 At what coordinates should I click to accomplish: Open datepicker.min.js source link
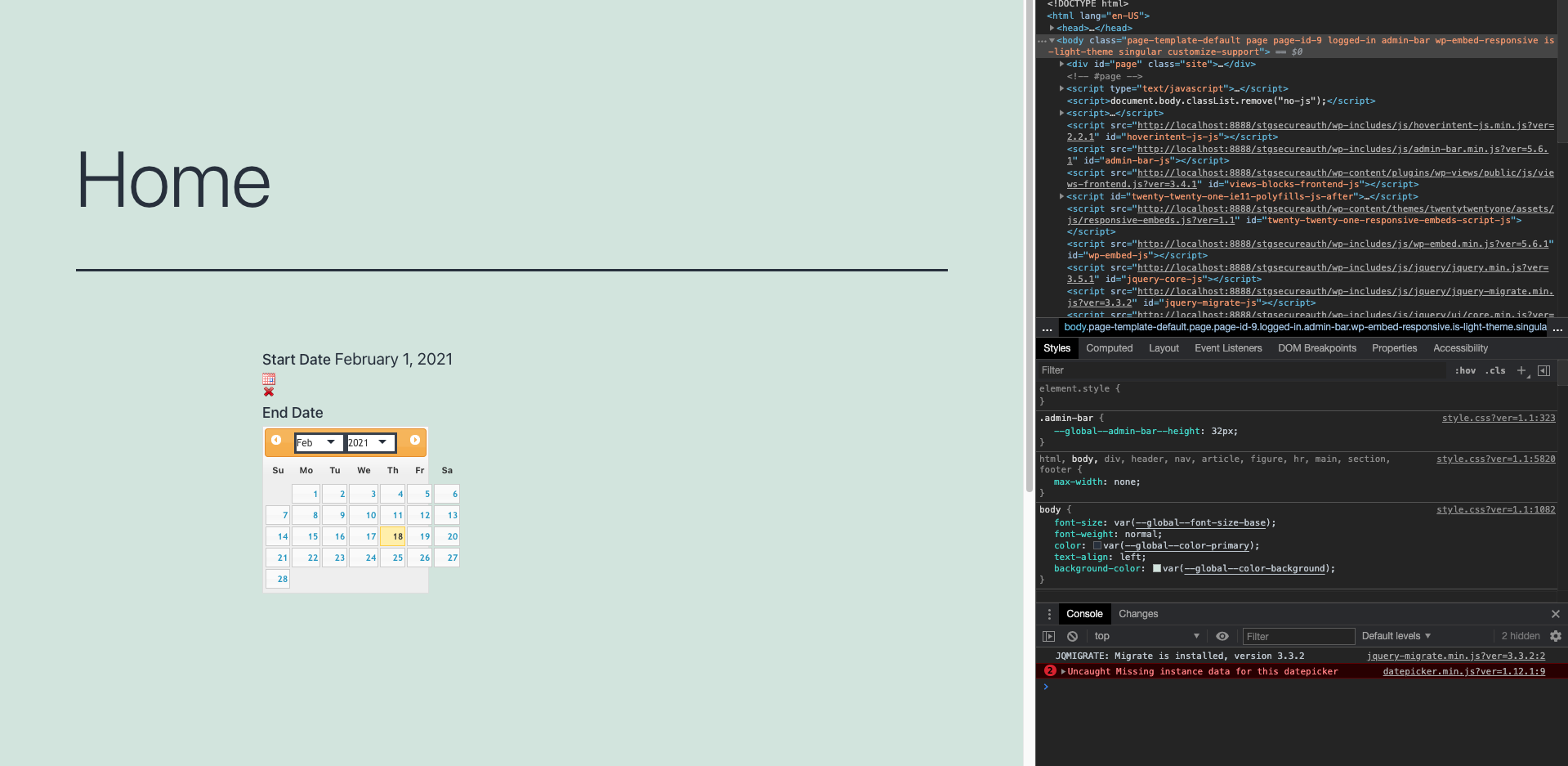pyautogui.click(x=1463, y=672)
